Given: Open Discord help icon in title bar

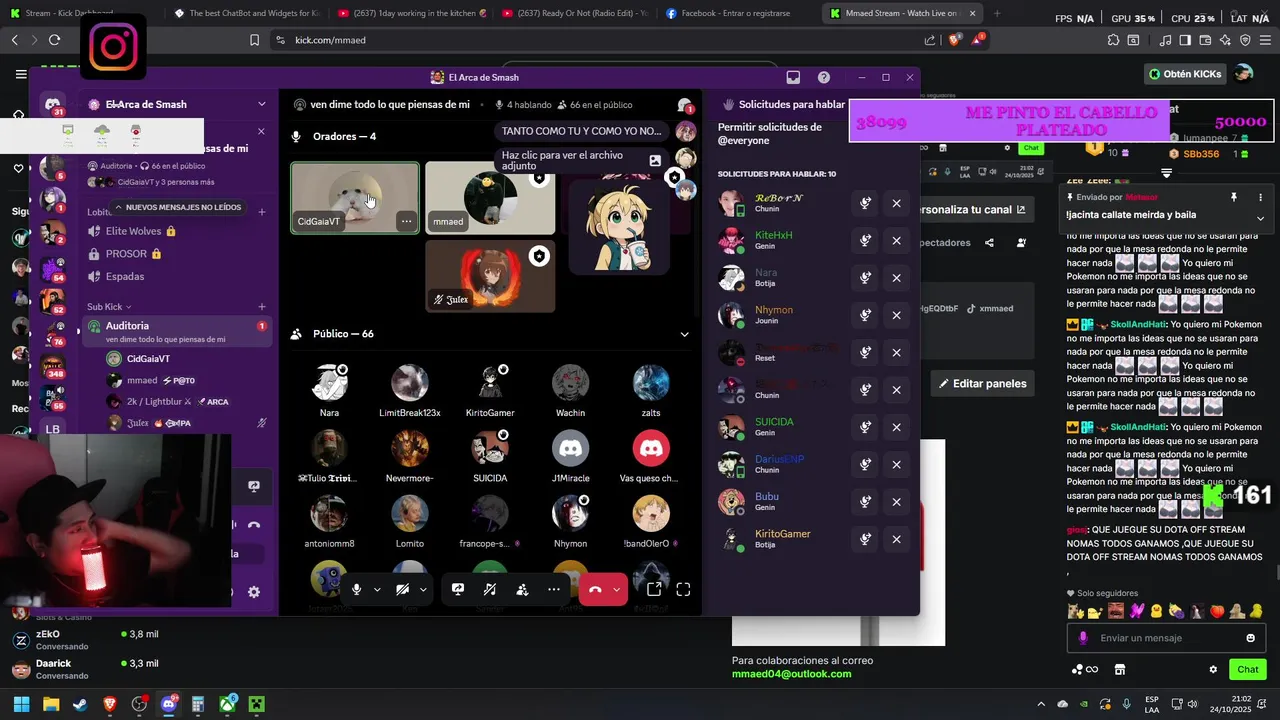Looking at the screenshot, I should (824, 77).
